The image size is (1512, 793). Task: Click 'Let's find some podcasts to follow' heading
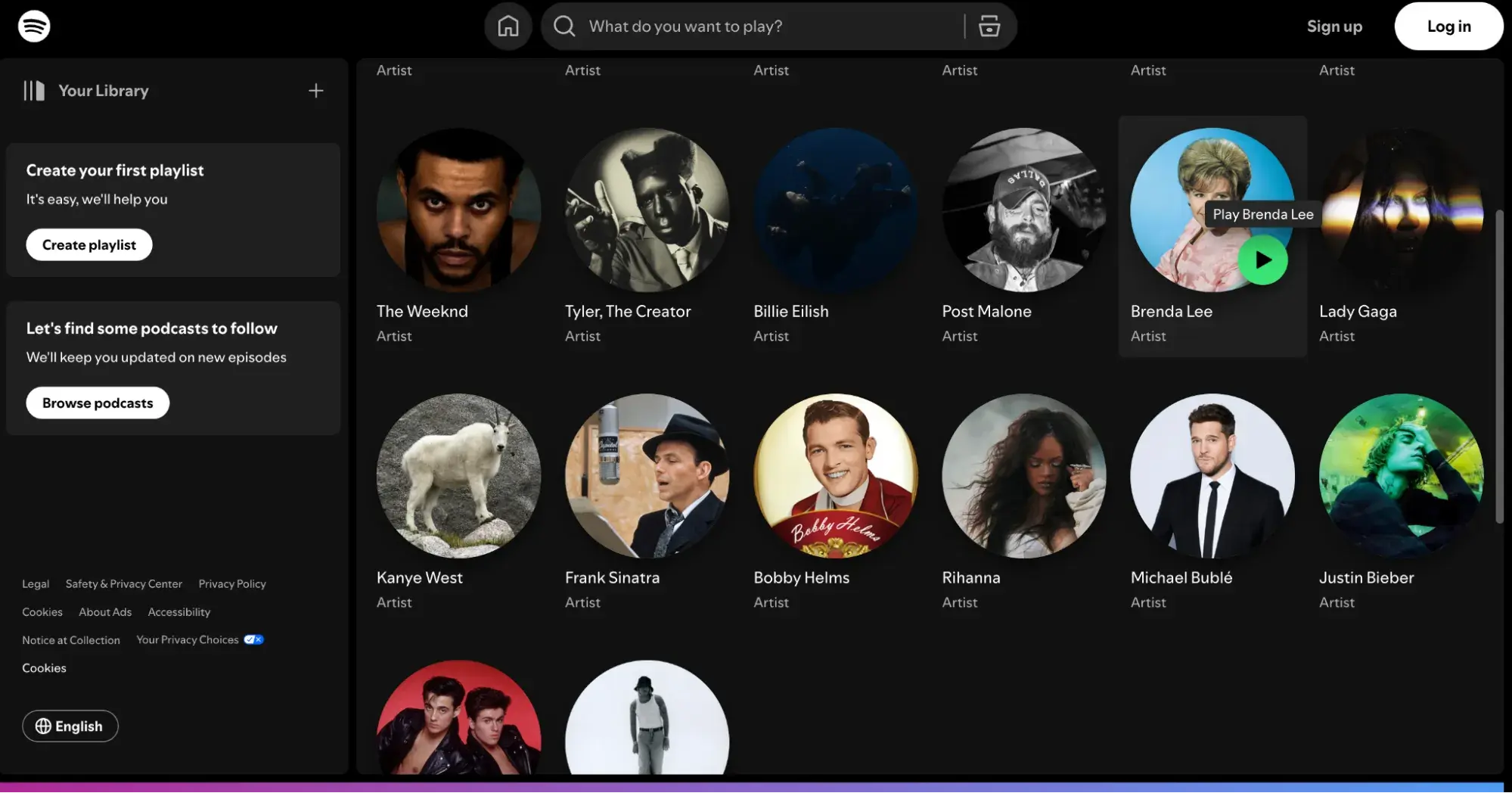click(x=152, y=329)
